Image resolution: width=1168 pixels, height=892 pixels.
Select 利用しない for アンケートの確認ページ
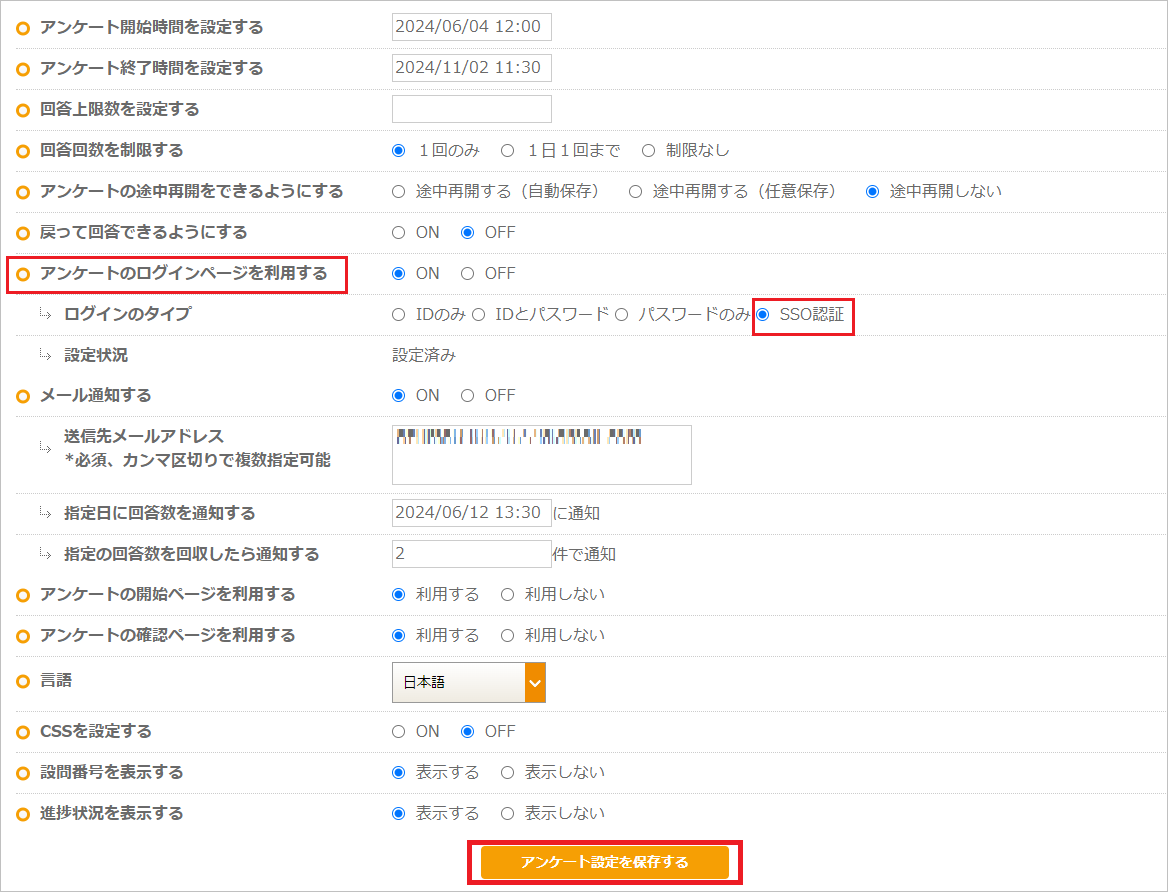(507, 636)
